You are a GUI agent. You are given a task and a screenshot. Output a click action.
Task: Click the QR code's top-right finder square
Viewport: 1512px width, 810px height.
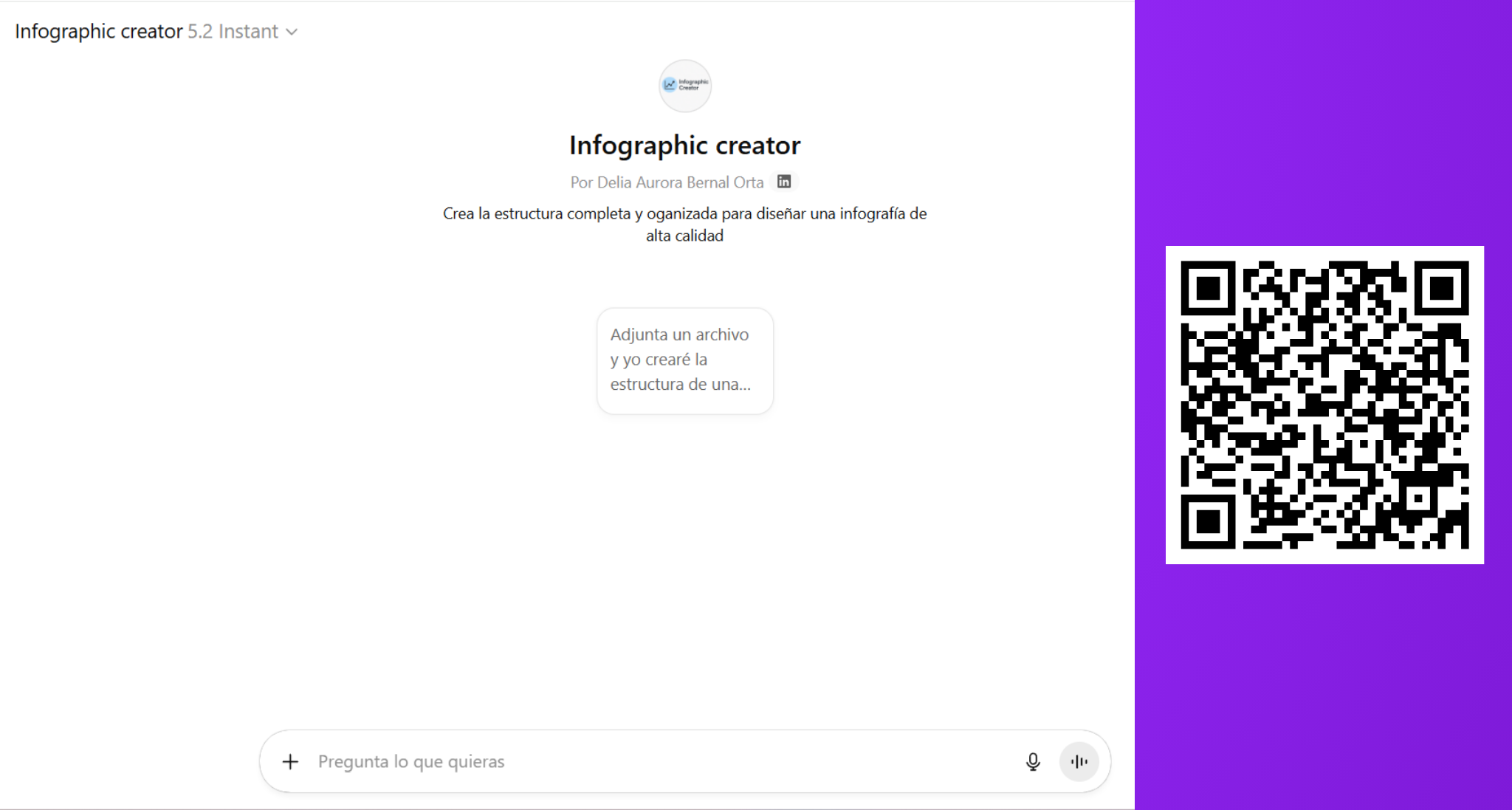pos(1441,288)
